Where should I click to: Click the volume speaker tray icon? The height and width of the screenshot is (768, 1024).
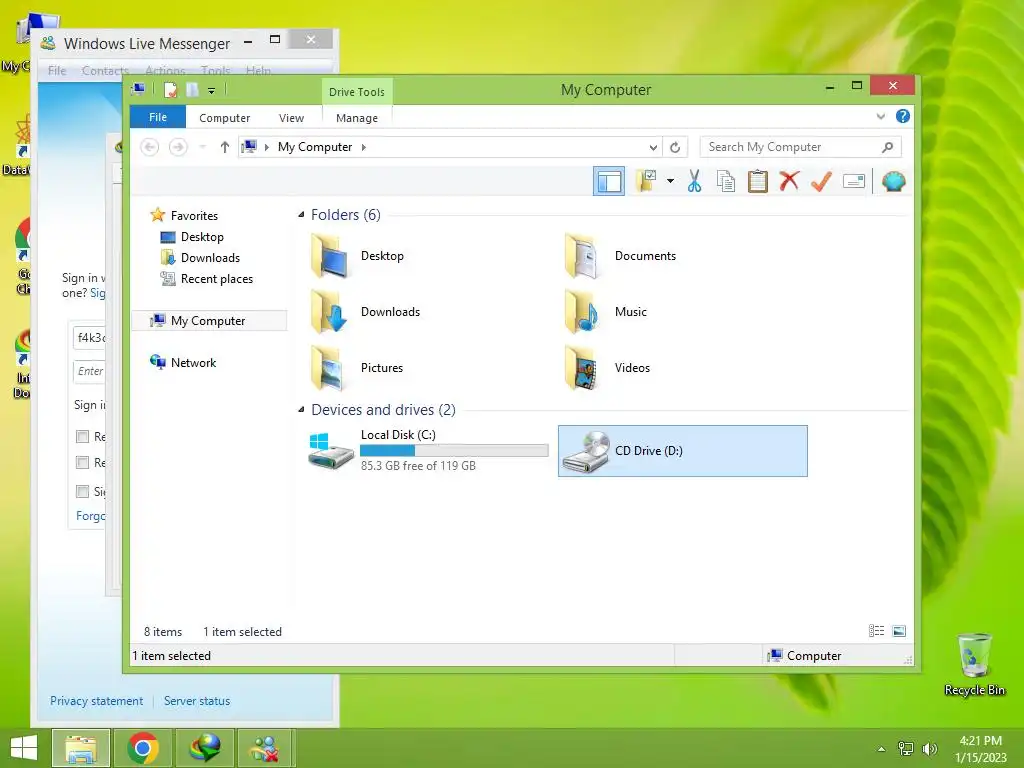pyautogui.click(x=929, y=749)
